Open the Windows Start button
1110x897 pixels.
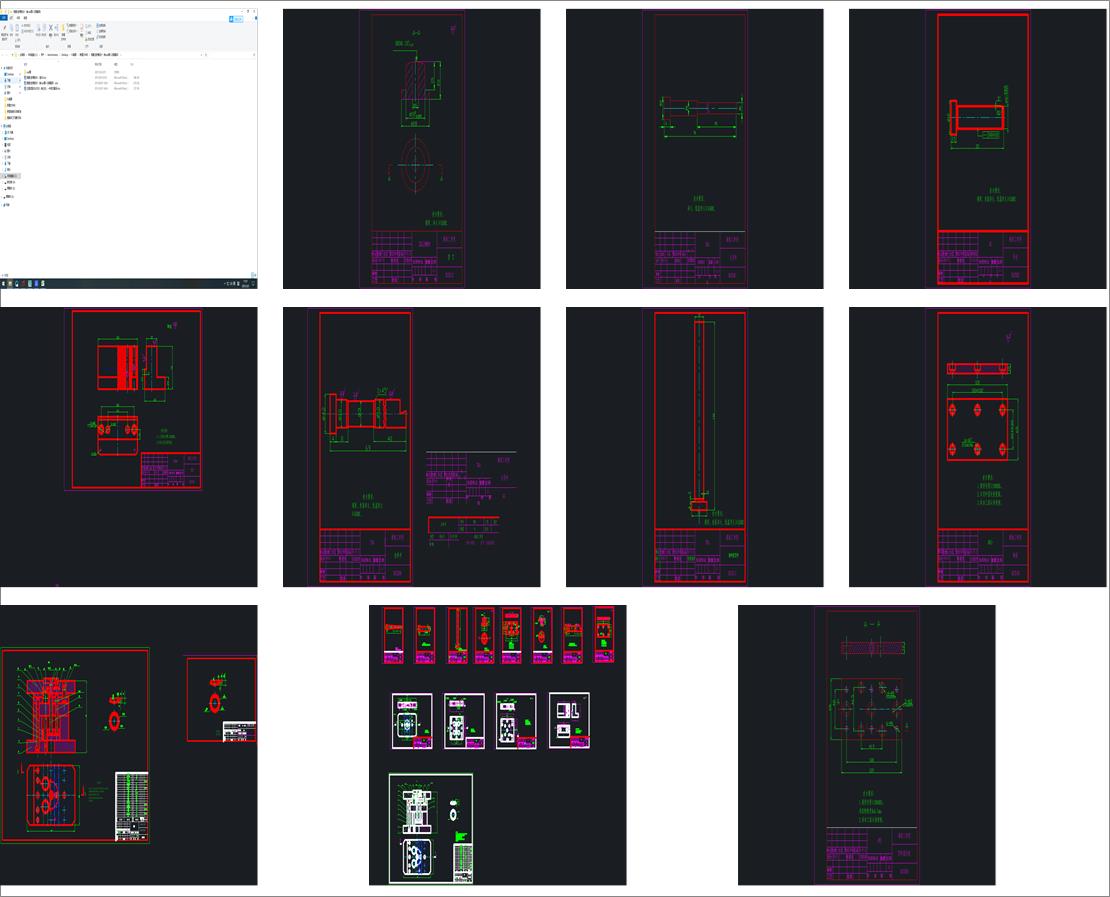point(3,285)
